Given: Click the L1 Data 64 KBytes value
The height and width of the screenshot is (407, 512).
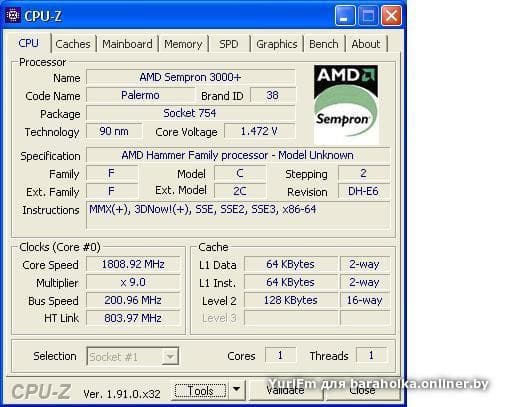Looking at the screenshot, I should 291,264.
